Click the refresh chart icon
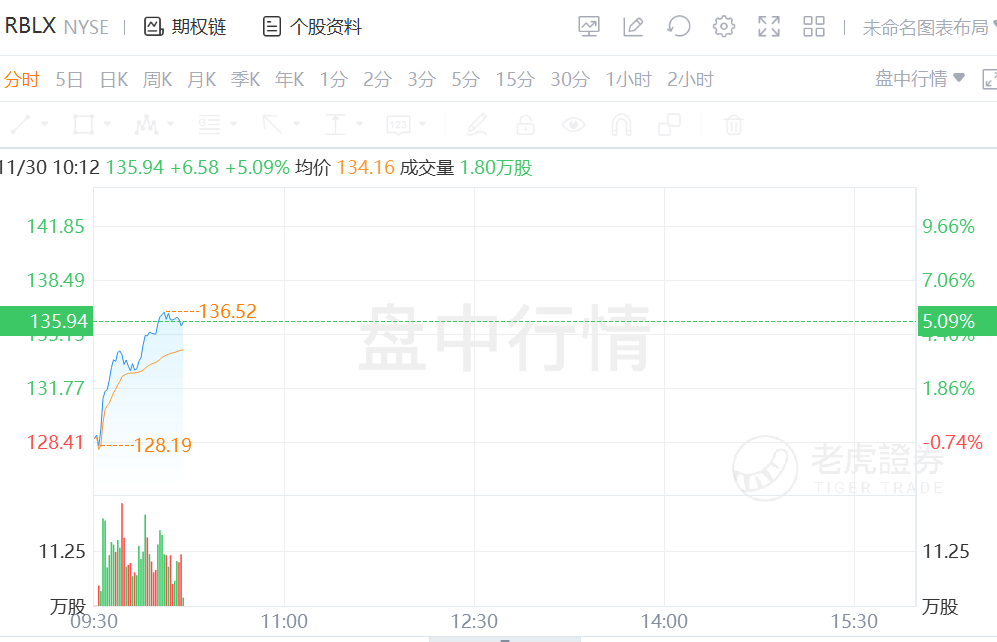The image size is (997, 642). pyautogui.click(x=678, y=27)
